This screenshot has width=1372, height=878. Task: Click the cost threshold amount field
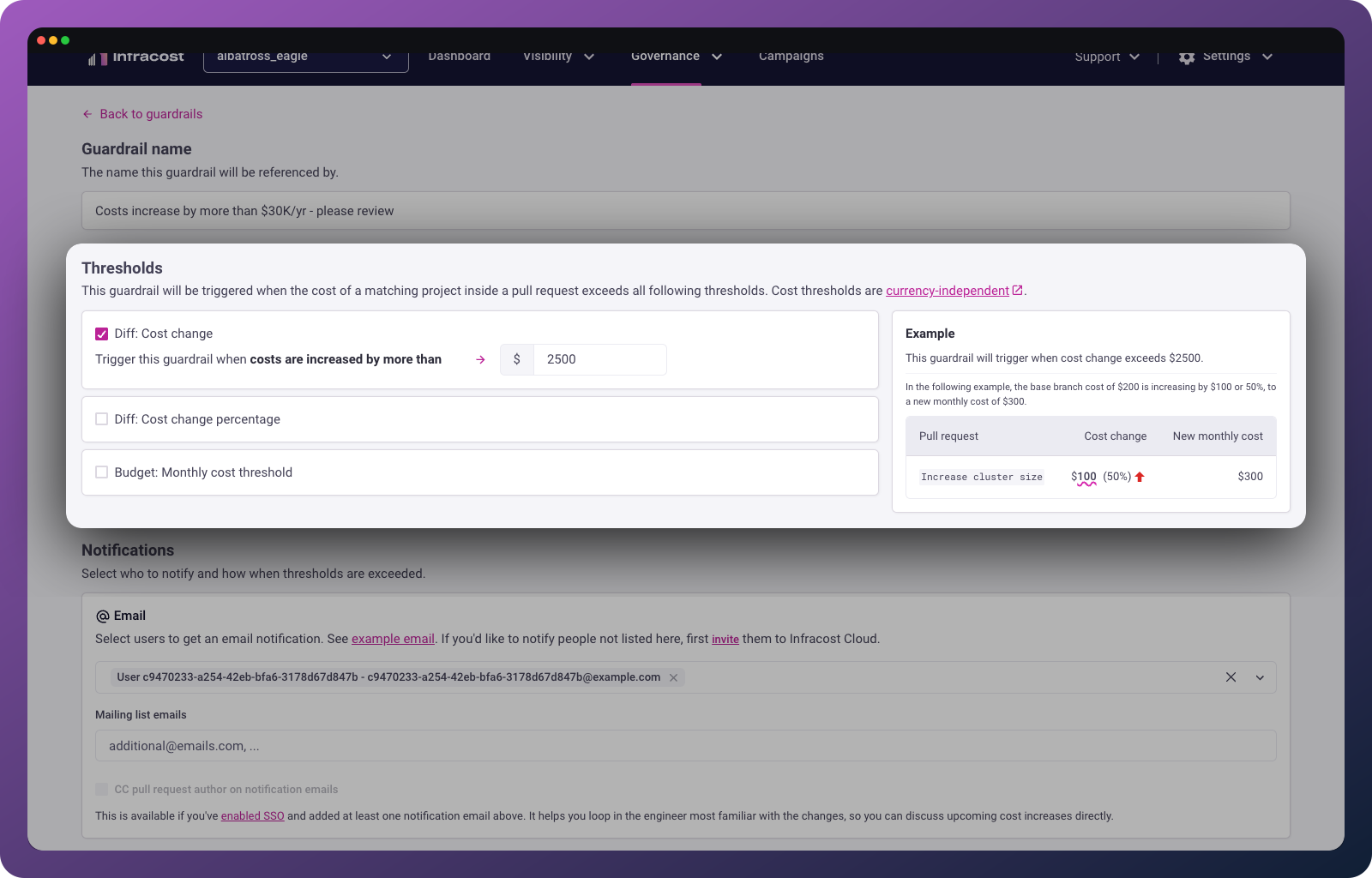click(x=599, y=359)
